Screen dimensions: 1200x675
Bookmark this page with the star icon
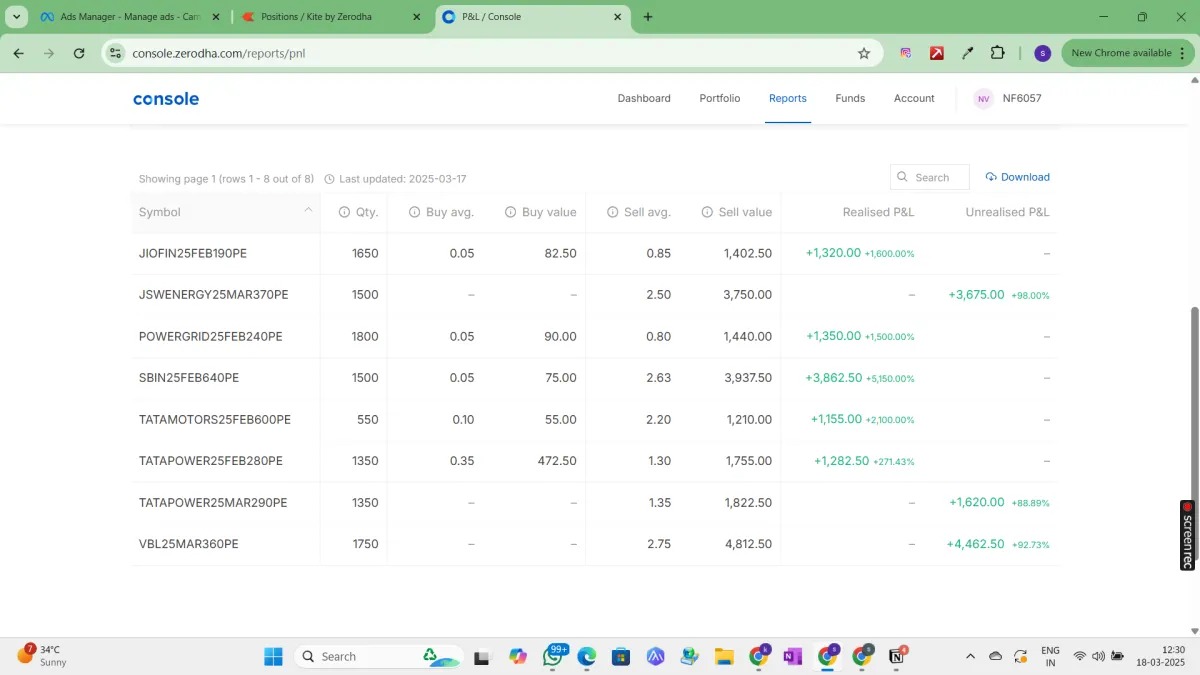pyautogui.click(x=864, y=53)
